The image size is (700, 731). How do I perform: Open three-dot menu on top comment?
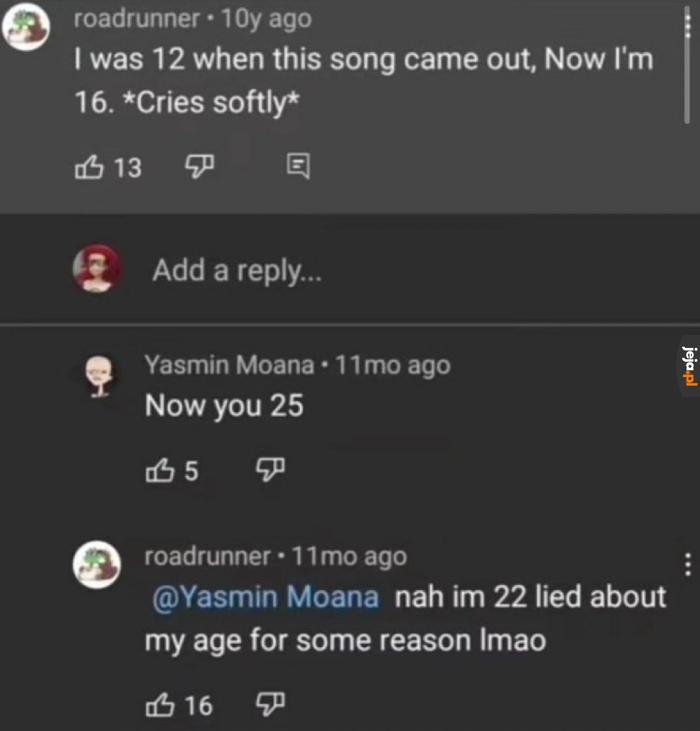[687, 25]
